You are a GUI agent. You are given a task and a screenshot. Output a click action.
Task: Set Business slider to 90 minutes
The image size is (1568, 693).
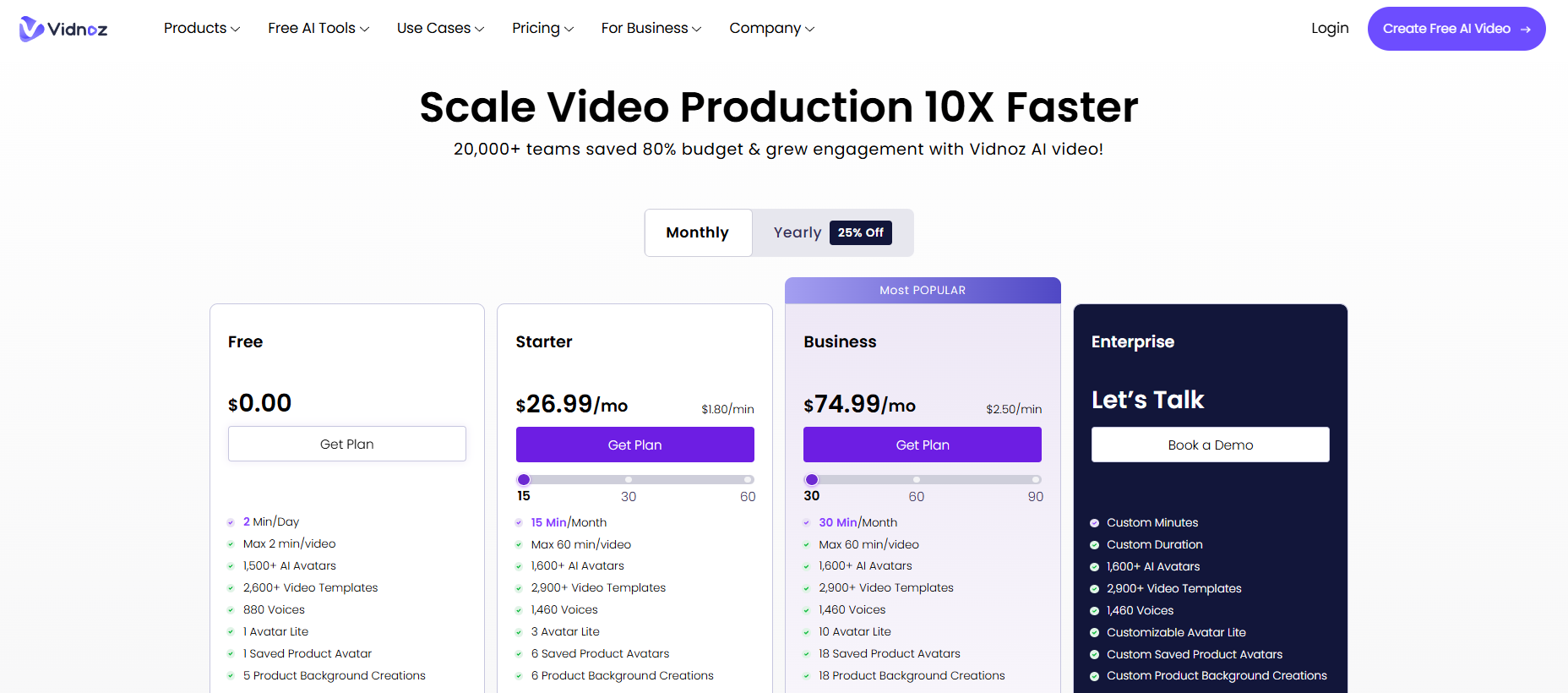pos(1036,479)
